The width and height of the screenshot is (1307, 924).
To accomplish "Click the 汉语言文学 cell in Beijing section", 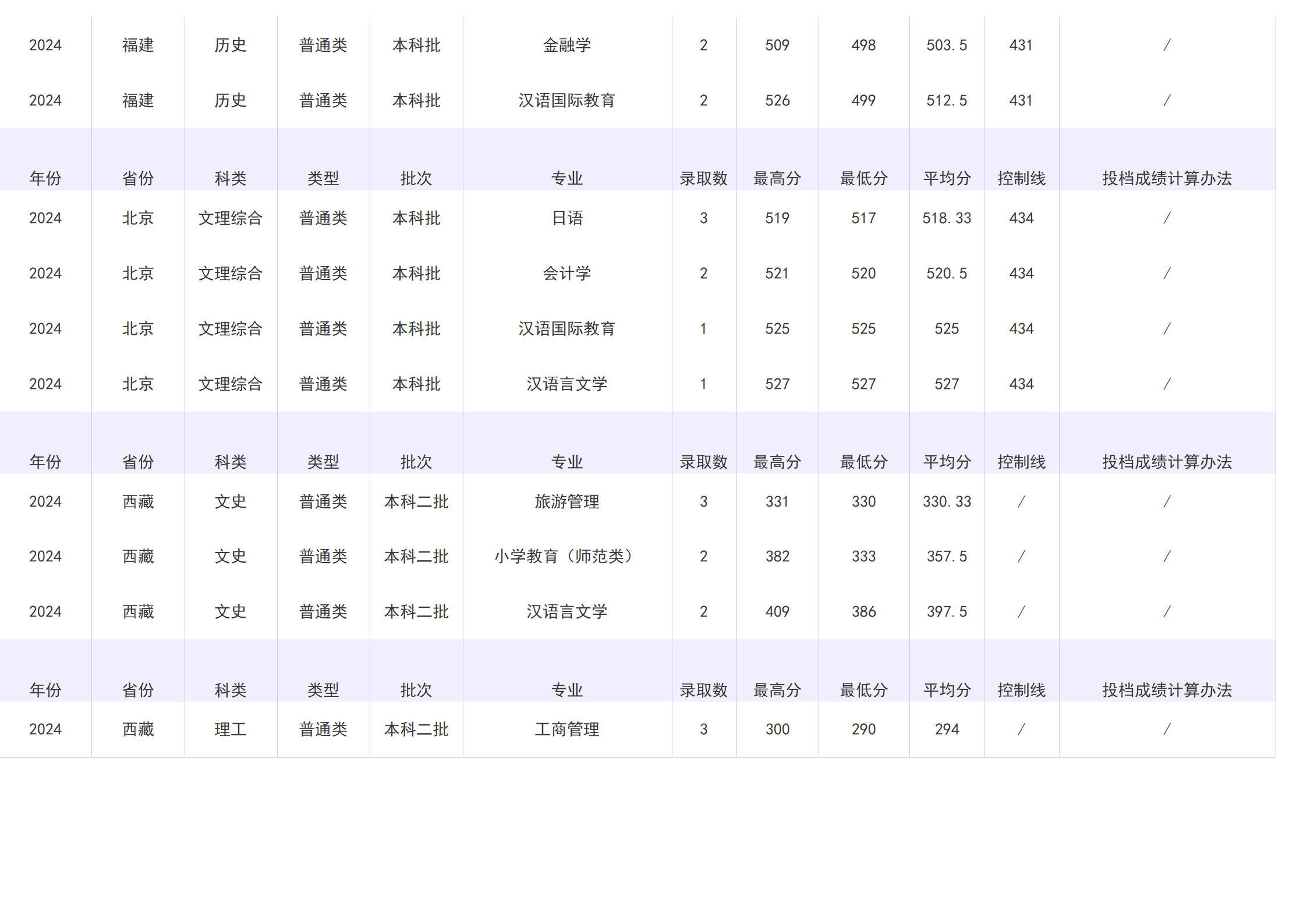I will (568, 384).
